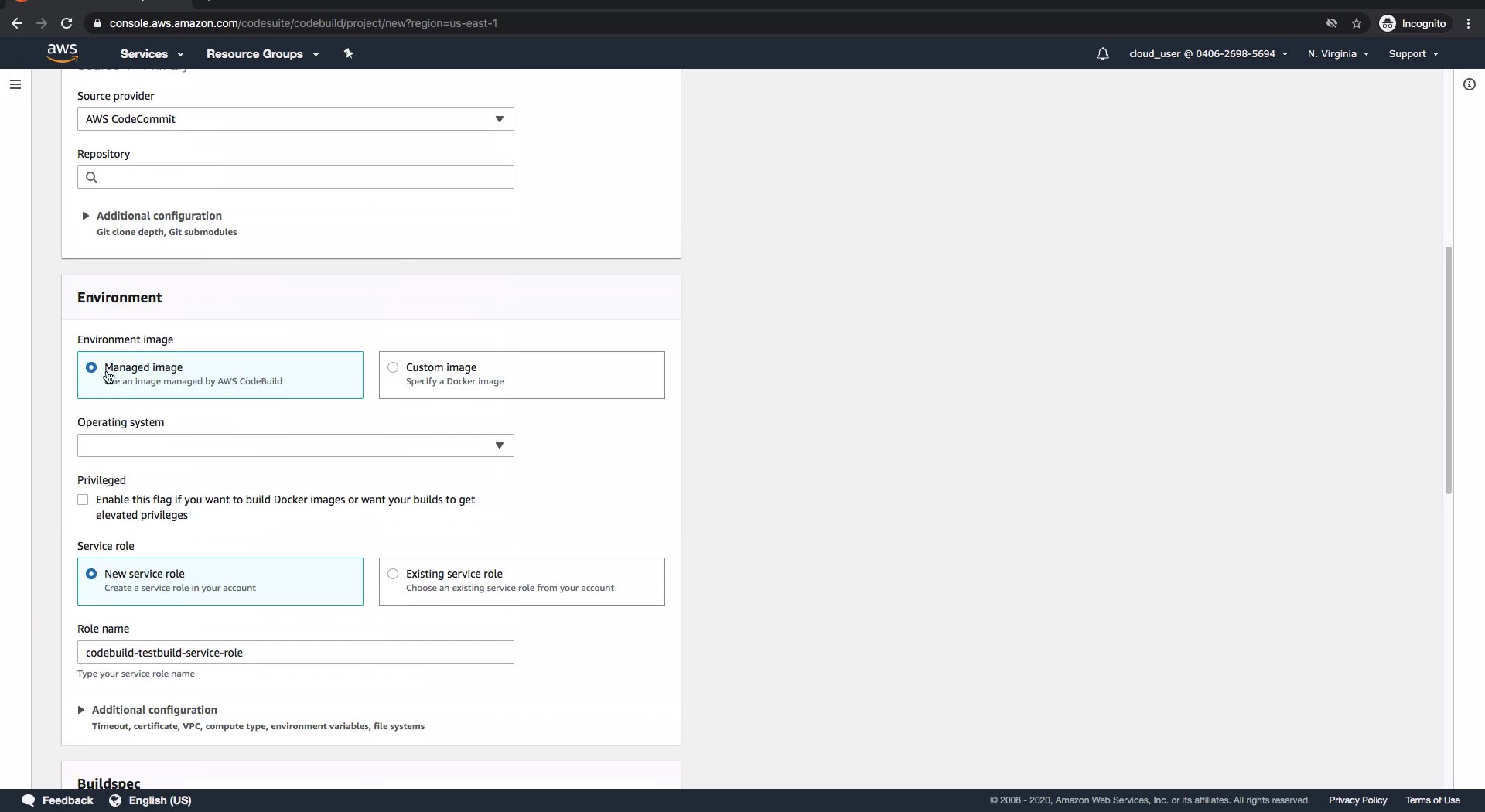Click the tracking-blocked eye icon in address bar
1485x812 pixels.
click(x=1332, y=23)
